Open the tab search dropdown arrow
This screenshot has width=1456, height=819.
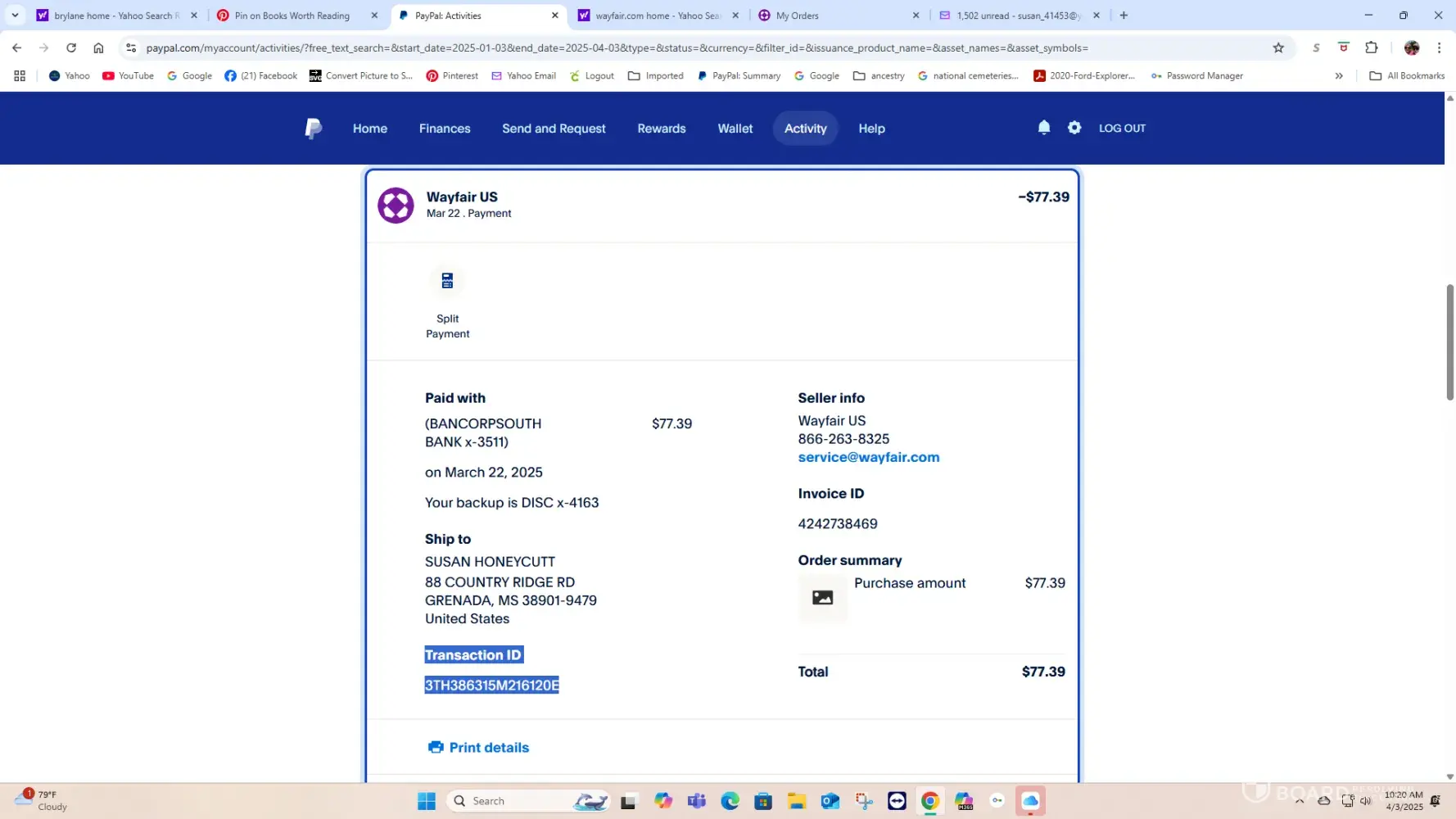pyautogui.click(x=15, y=15)
